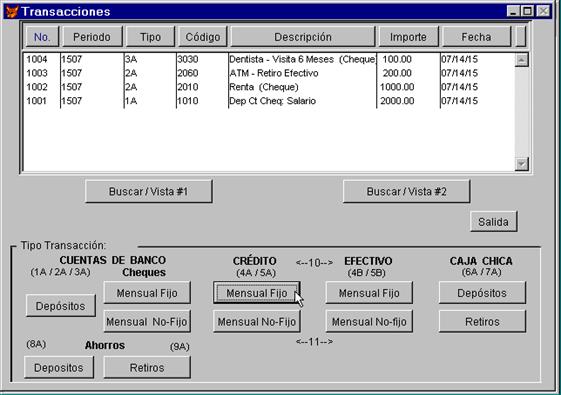Open Buscar / Vista #2
Viewport: 561px width, 395px height.
coord(406,191)
